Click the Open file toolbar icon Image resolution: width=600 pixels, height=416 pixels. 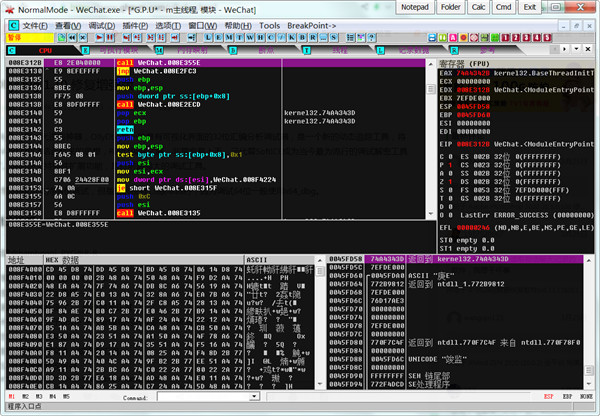click(62, 38)
